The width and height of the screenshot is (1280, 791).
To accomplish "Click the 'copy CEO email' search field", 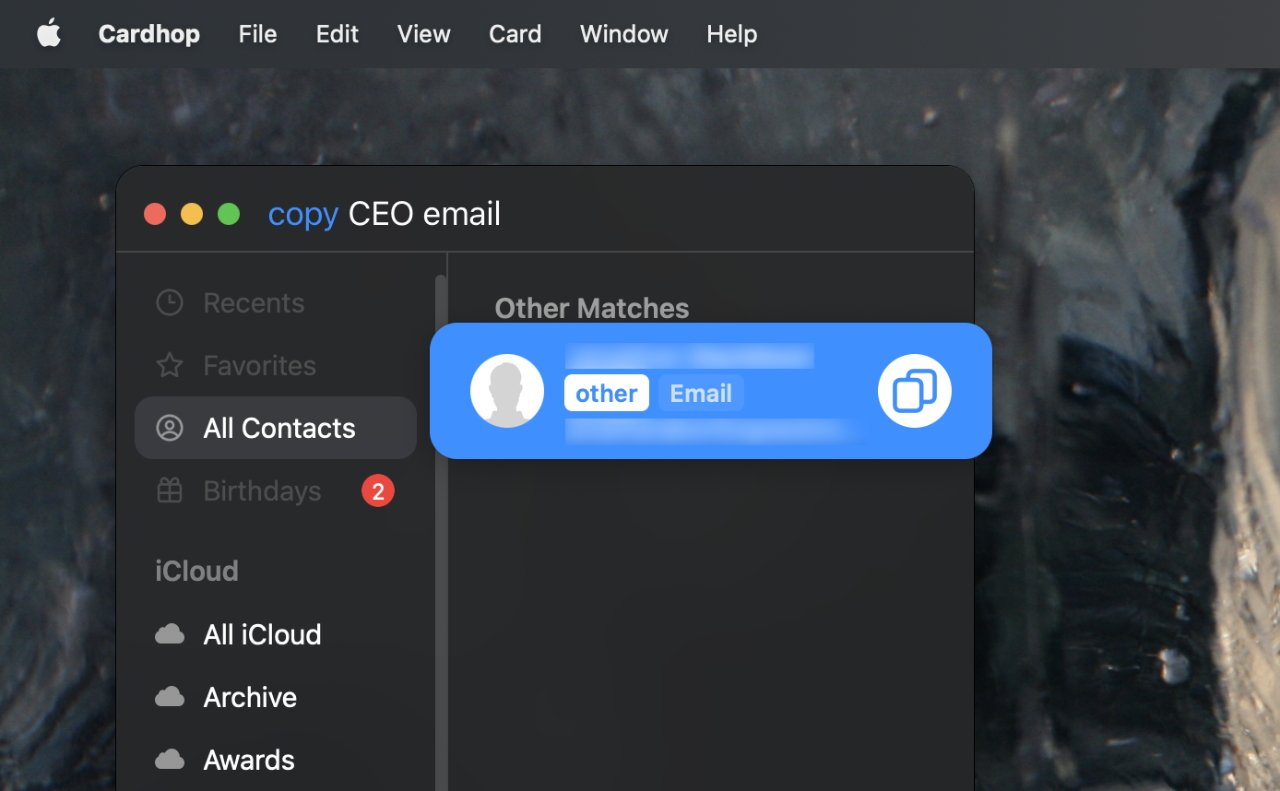I will coord(384,214).
